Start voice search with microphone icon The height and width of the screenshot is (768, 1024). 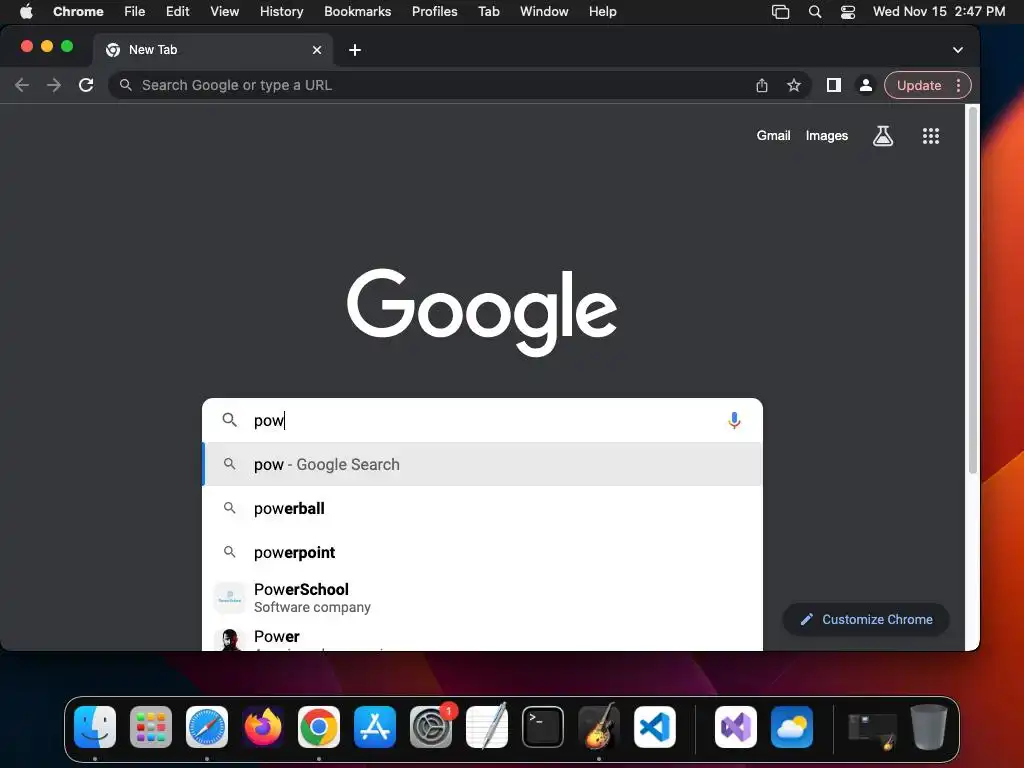(734, 420)
